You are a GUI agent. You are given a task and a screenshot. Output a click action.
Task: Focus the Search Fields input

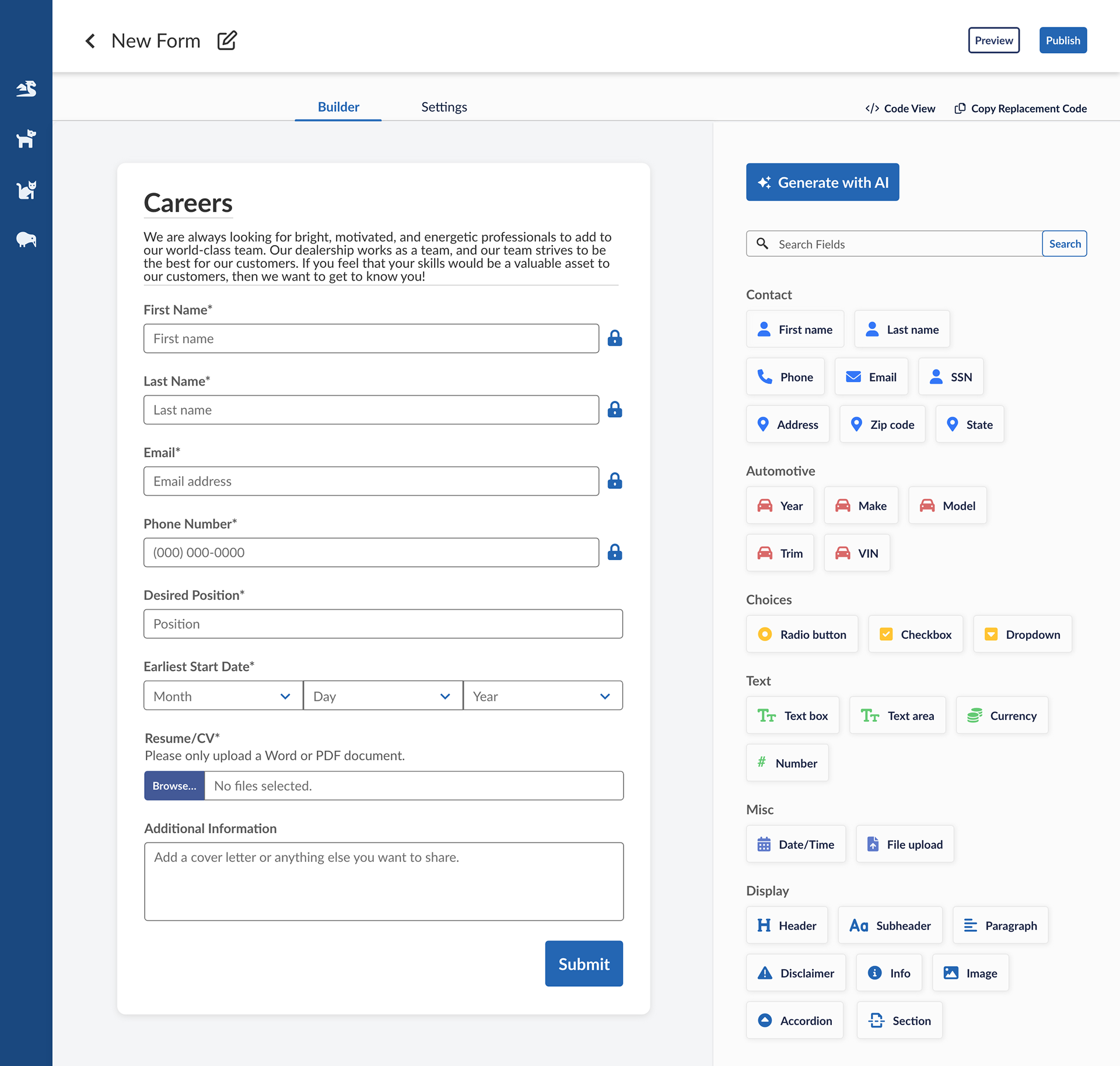coord(894,244)
